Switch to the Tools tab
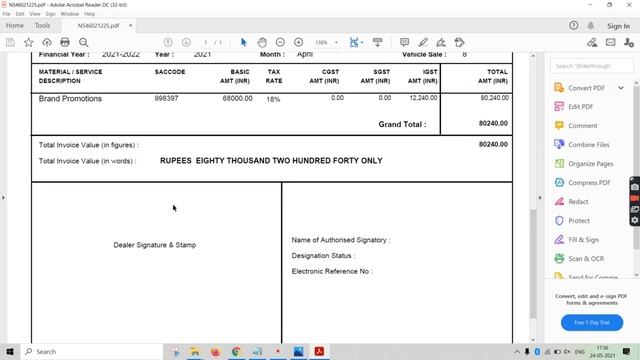The height and width of the screenshot is (360, 640). pos(42,25)
